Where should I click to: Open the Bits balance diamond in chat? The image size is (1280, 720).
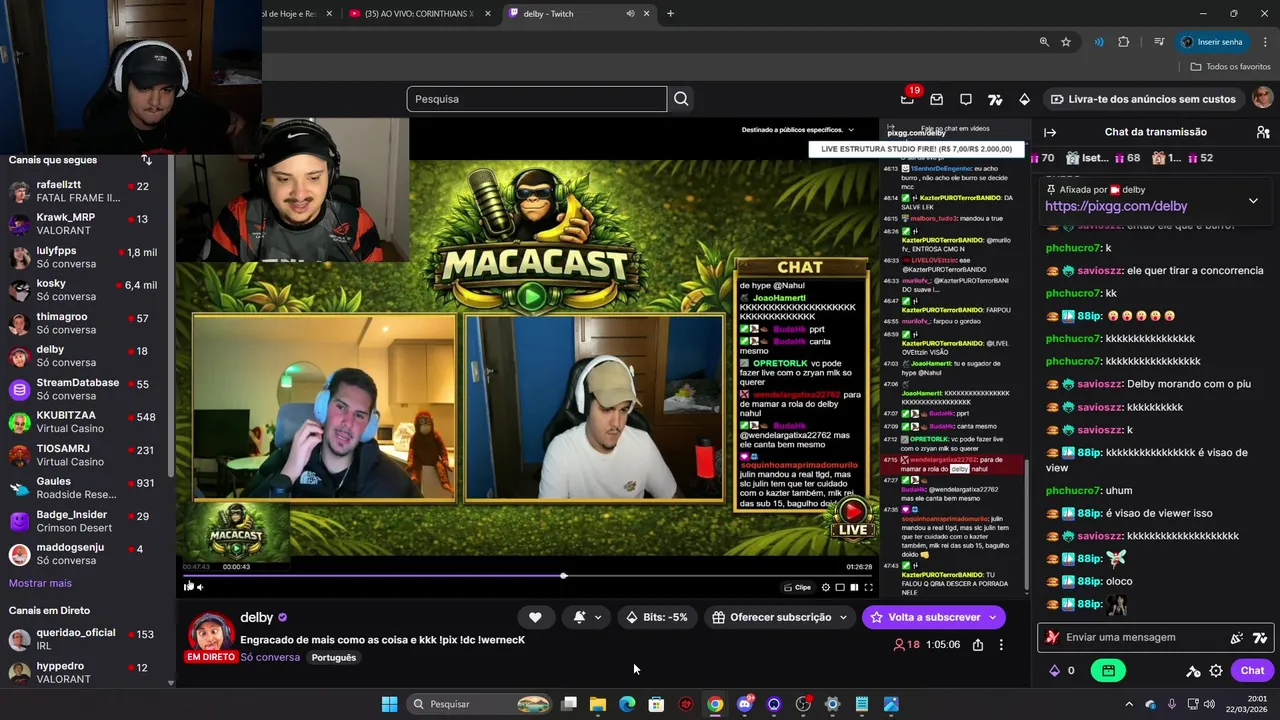pos(1054,671)
